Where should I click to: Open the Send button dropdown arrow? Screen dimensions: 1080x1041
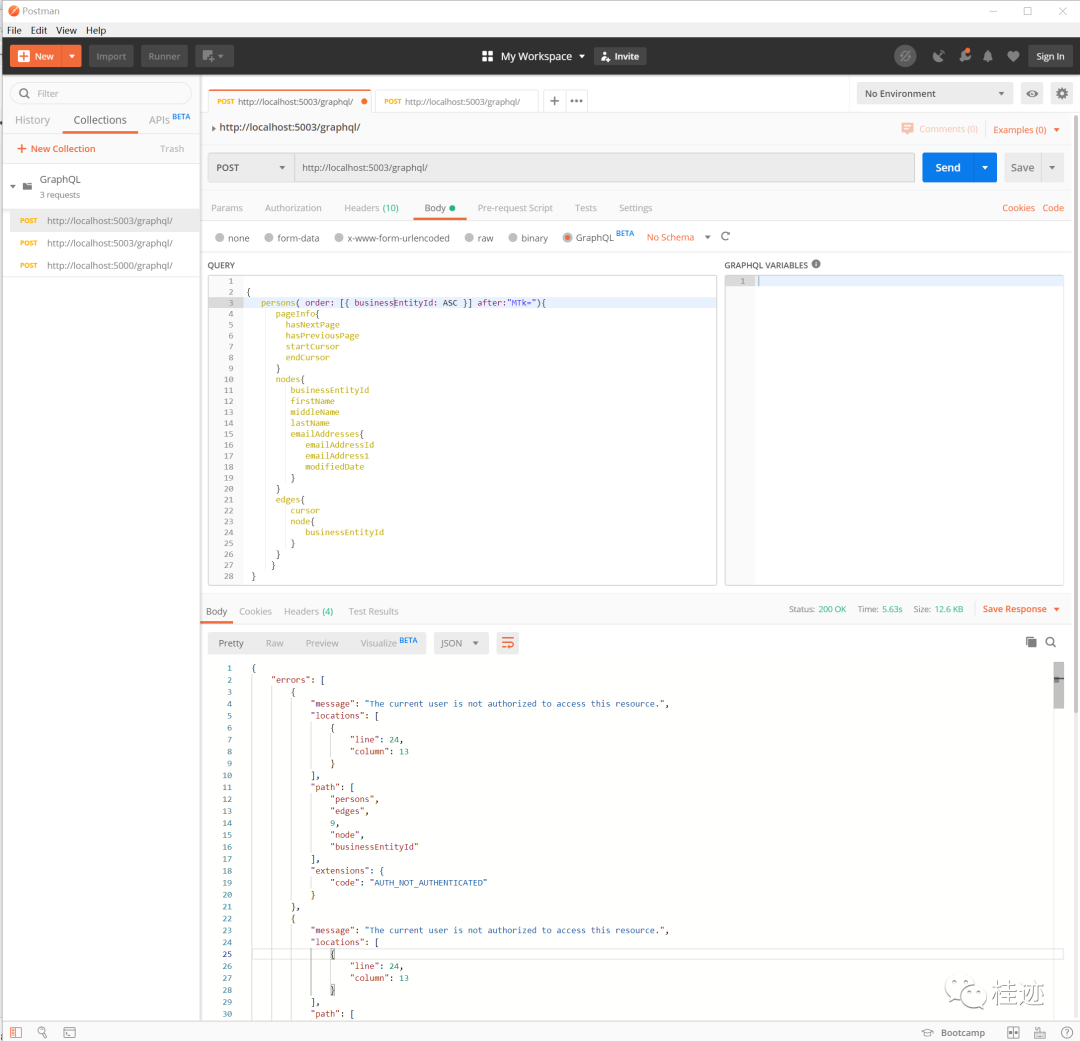[985, 167]
